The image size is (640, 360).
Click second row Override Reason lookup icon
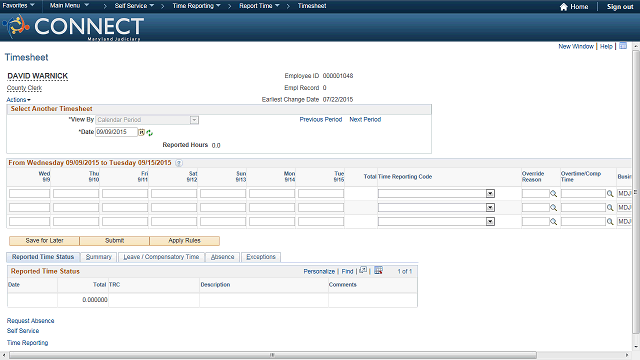[553, 208]
